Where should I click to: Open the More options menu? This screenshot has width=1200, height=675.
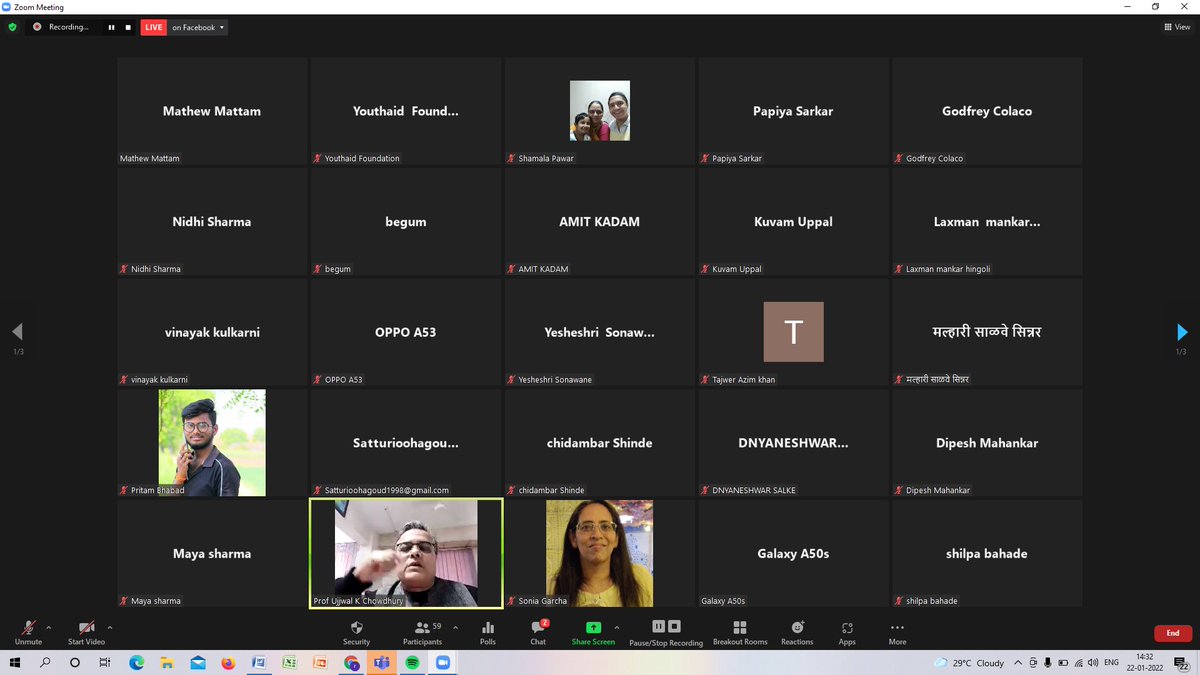(897, 632)
